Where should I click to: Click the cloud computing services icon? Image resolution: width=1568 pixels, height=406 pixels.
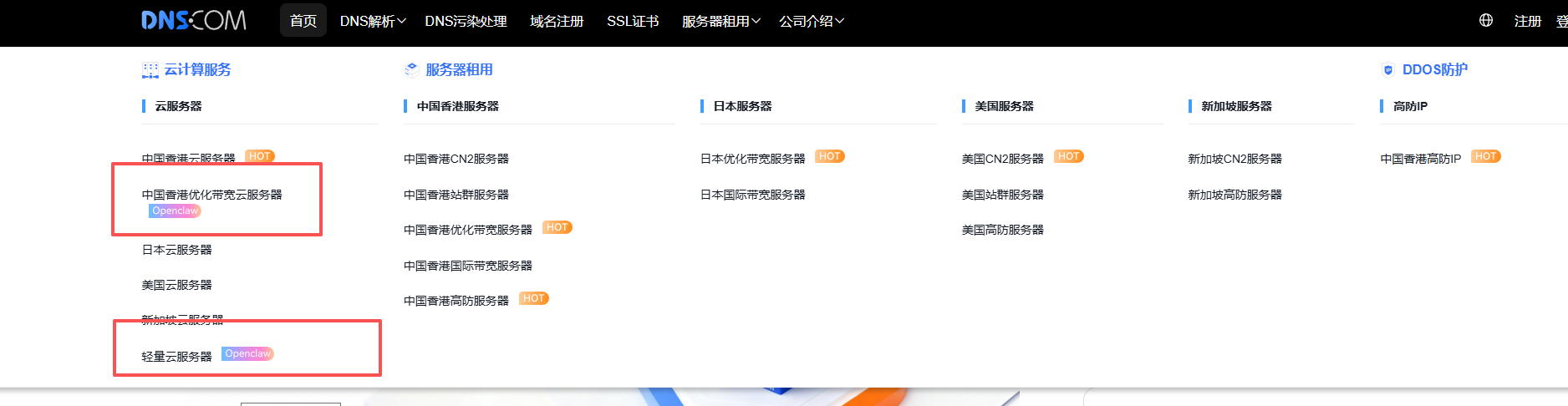150,70
